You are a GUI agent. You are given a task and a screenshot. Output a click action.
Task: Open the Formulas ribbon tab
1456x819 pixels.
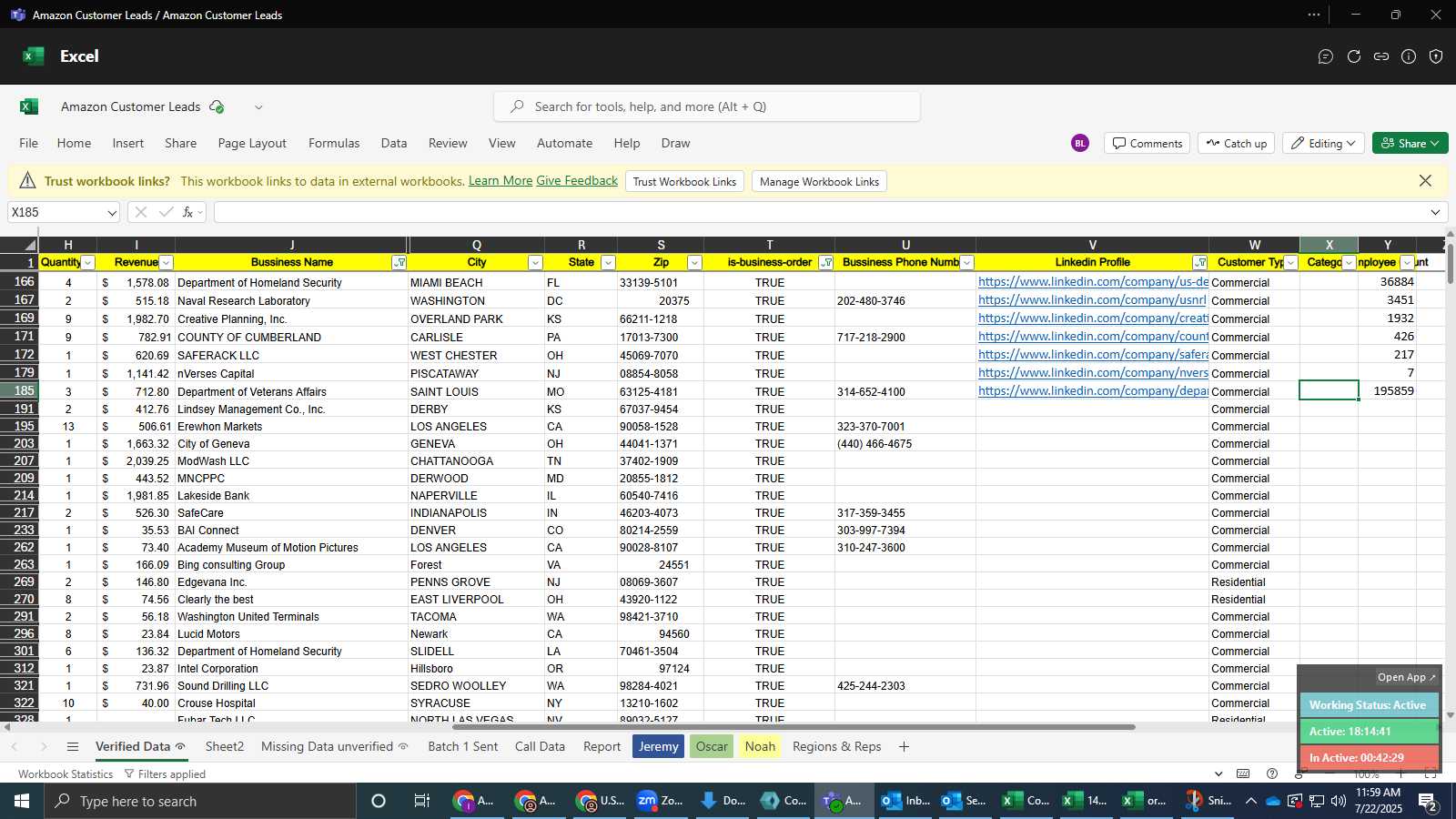pos(334,143)
